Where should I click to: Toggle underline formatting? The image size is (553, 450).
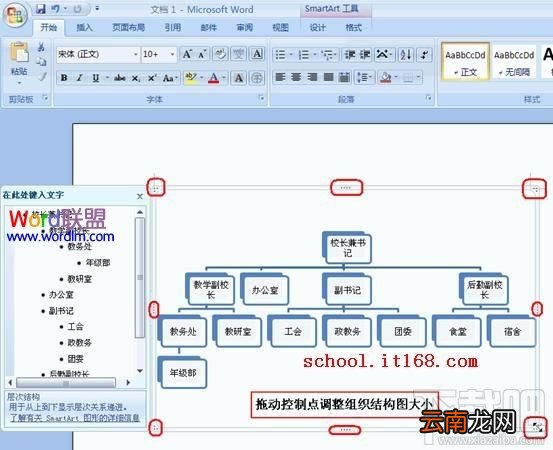(x=96, y=78)
